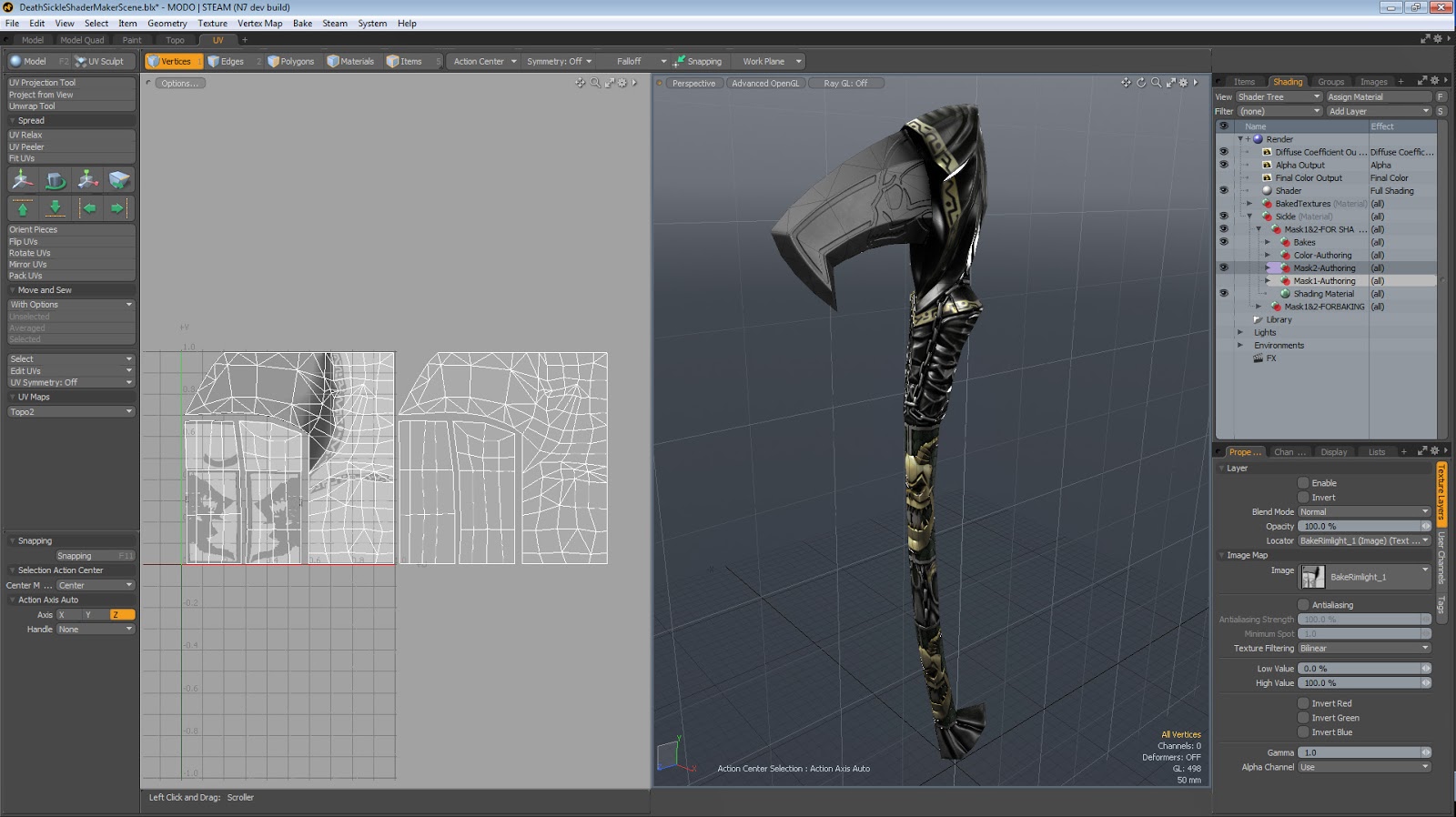The width and height of the screenshot is (1456, 817).
Task: Click the 3D viewport zoom magnifier icon
Action: tap(1156, 83)
